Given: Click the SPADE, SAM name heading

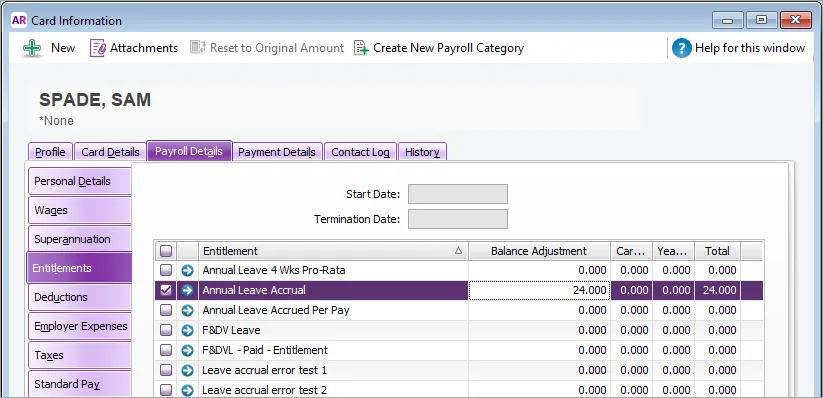Looking at the screenshot, I should tap(95, 100).
